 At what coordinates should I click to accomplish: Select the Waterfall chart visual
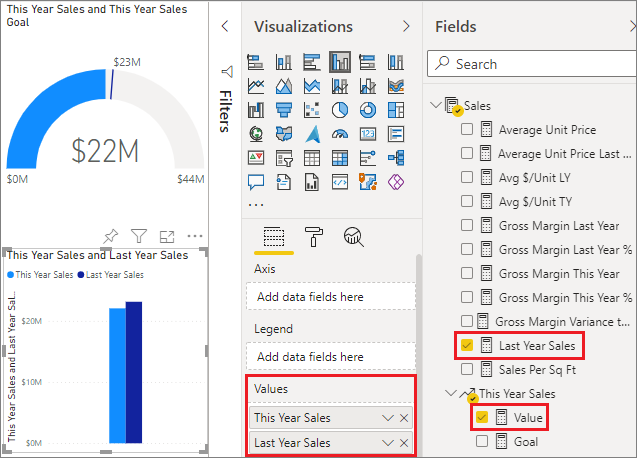(256, 110)
